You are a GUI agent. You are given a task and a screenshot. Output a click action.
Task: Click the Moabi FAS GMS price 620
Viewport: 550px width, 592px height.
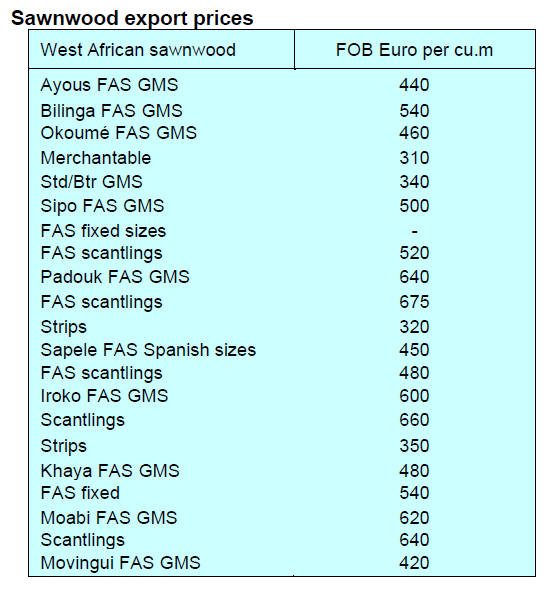point(414,518)
